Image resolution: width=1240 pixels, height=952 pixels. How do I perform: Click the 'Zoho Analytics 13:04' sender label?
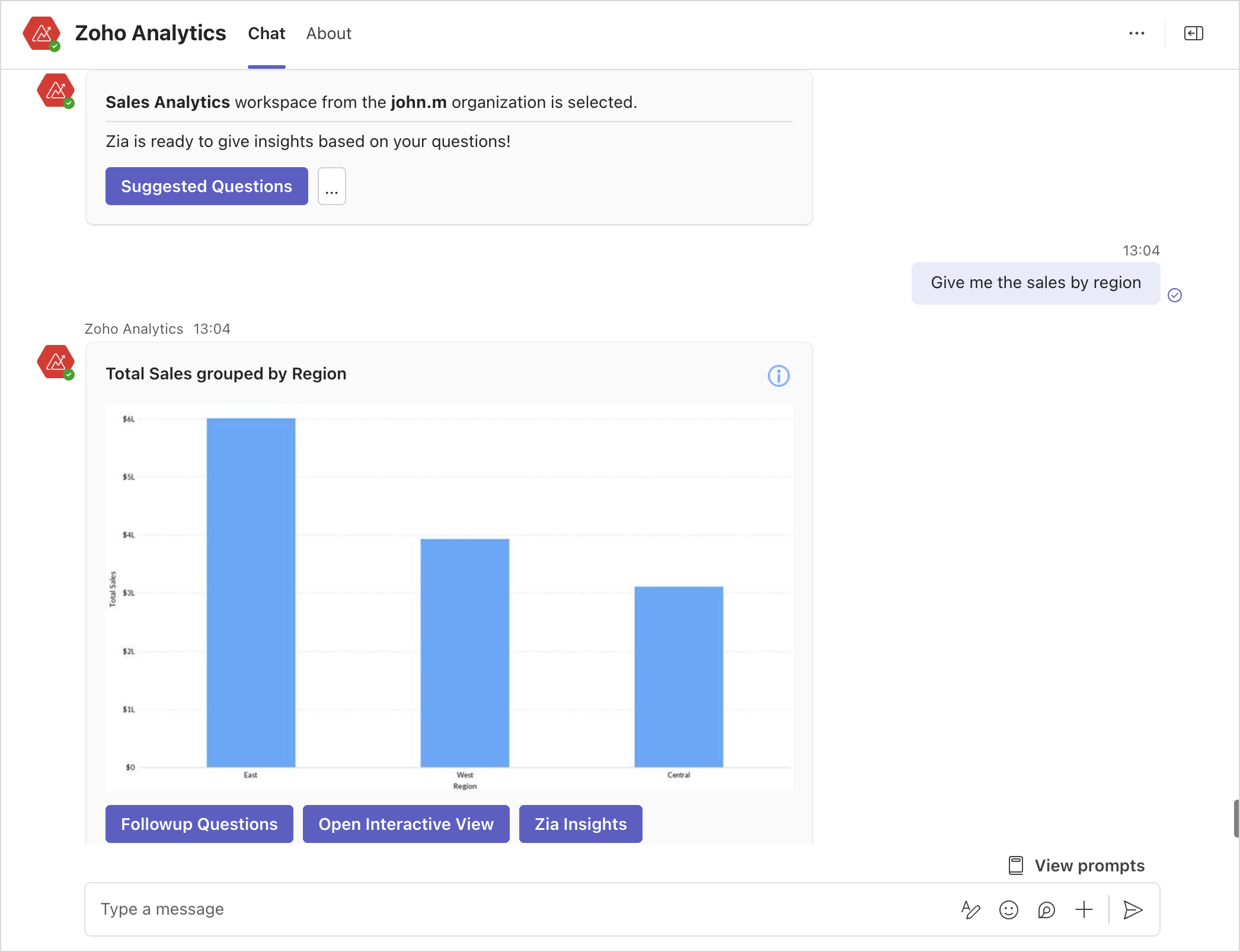tap(158, 329)
